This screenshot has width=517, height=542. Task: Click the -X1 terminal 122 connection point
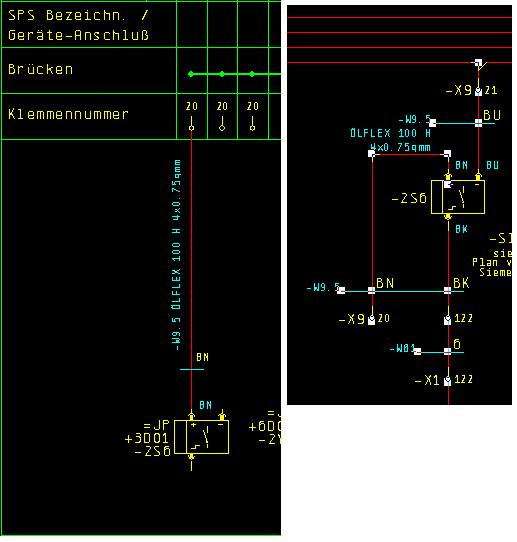[448, 381]
